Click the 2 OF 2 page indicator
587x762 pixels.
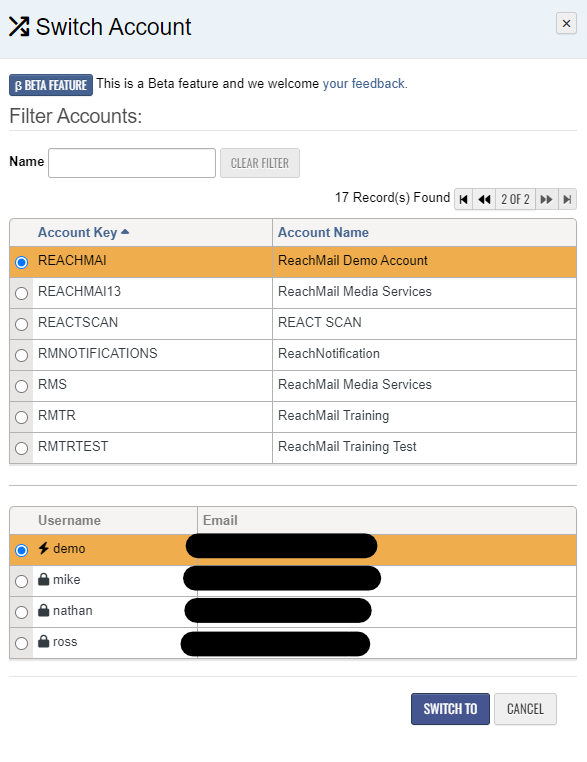(x=516, y=199)
